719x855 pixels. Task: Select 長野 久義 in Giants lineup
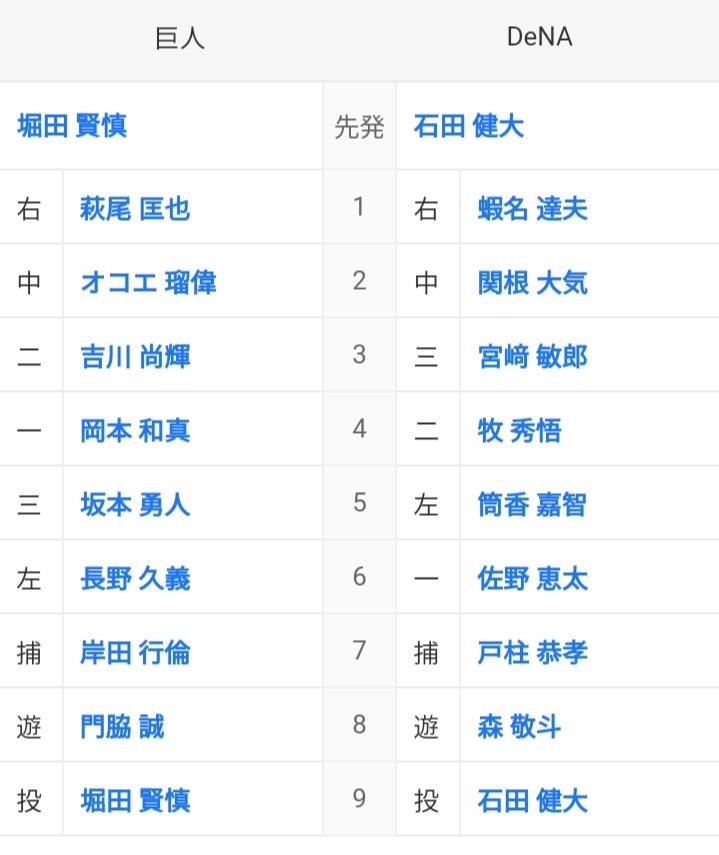(135, 578)
